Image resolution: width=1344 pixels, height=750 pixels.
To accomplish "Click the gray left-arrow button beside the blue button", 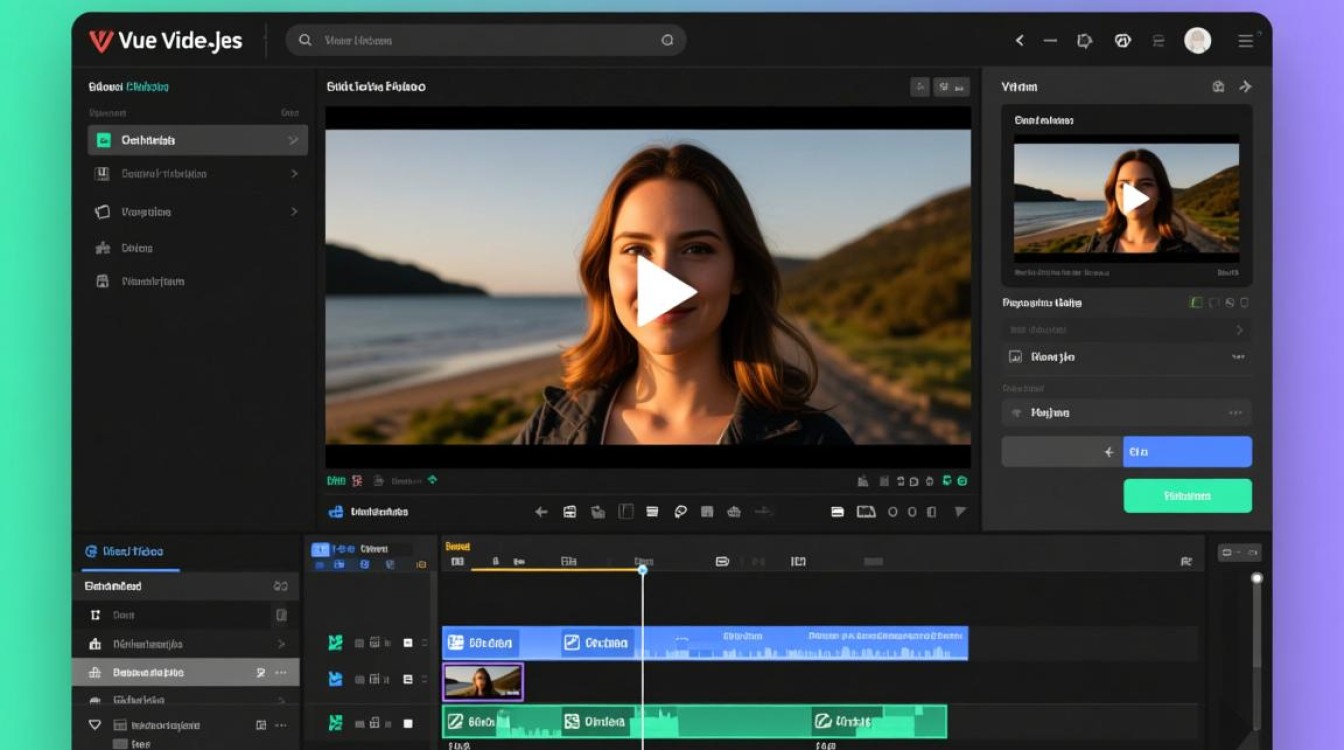I will 1062,452.
